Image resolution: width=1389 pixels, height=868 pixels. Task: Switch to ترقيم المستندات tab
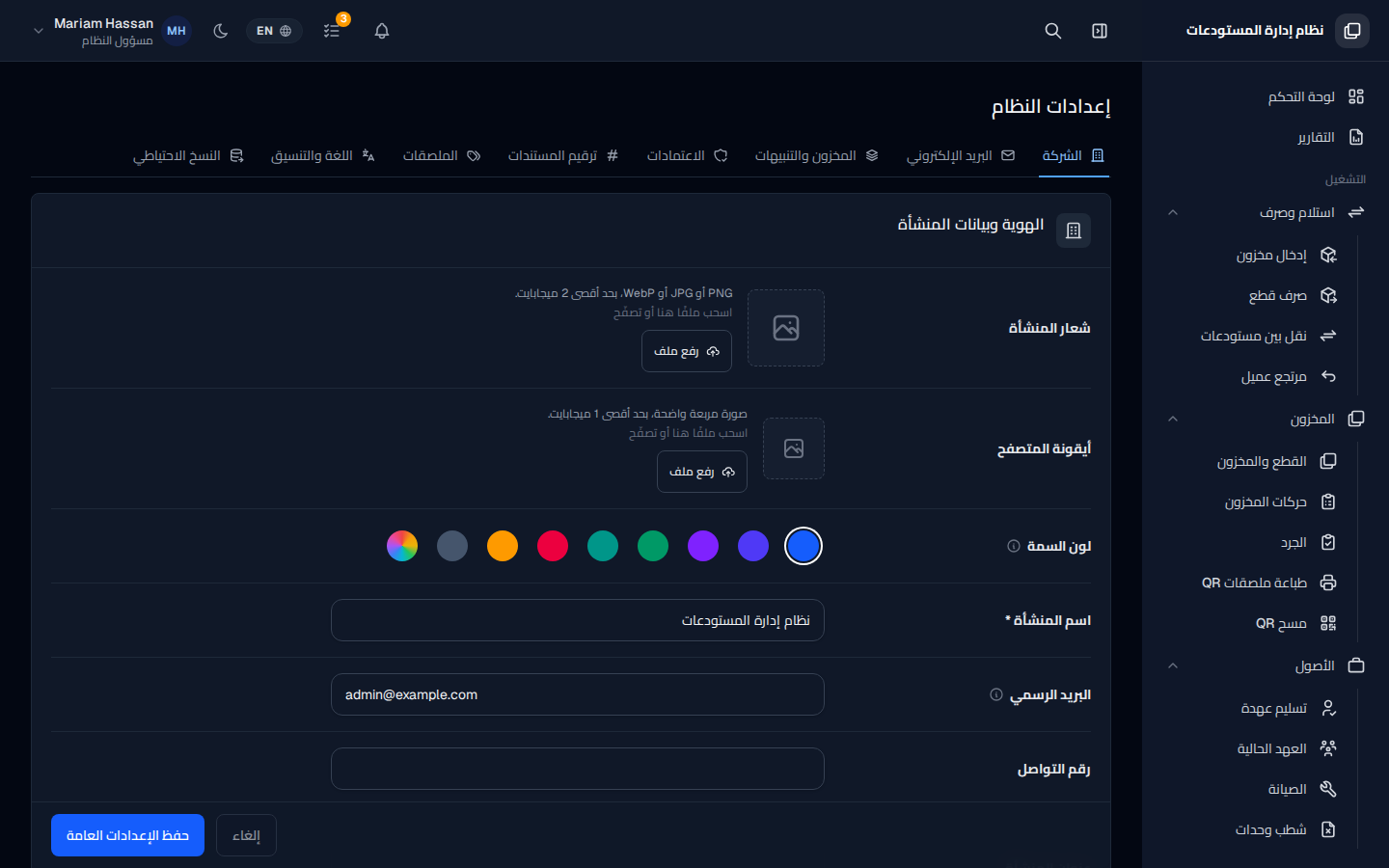pyautogui.click(x=563, y=155)
